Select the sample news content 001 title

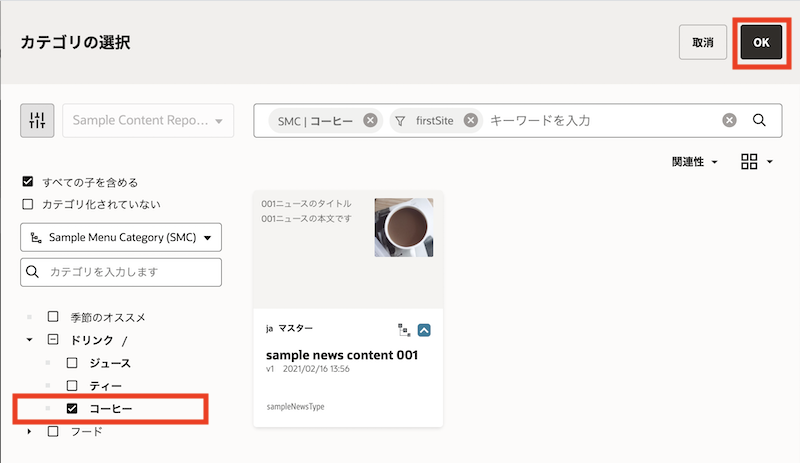click(x=342, y=355)
